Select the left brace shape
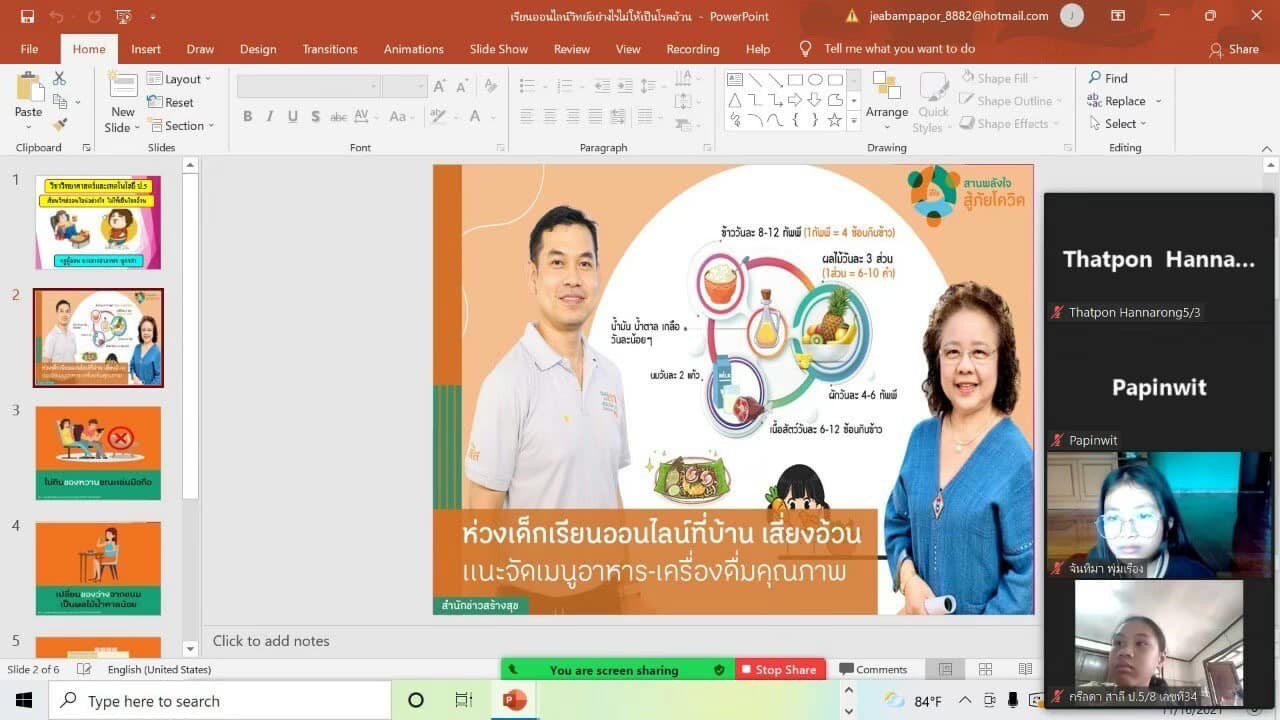 click(x=795, y=120)
